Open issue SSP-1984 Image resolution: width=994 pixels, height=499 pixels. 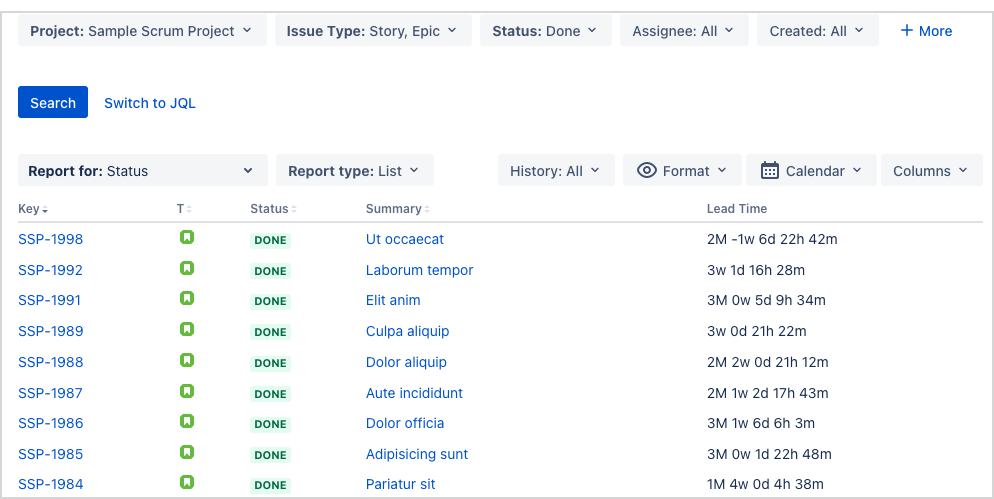(x=50, y=484)
